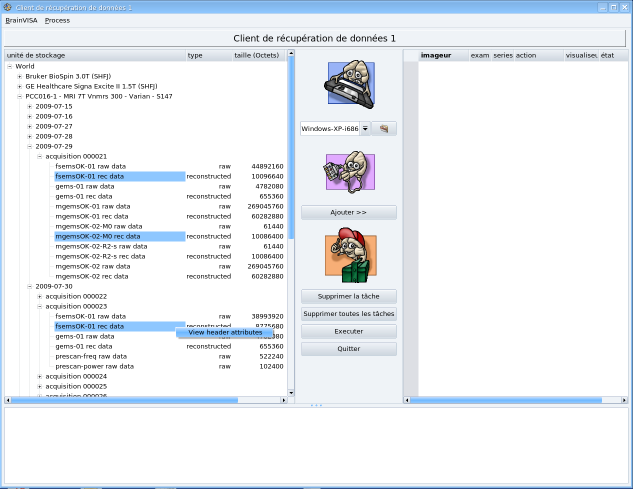The width and height of the screenshot is (633, 489).
Task: Open the Process menu
Action: click(x=57, y=20)
